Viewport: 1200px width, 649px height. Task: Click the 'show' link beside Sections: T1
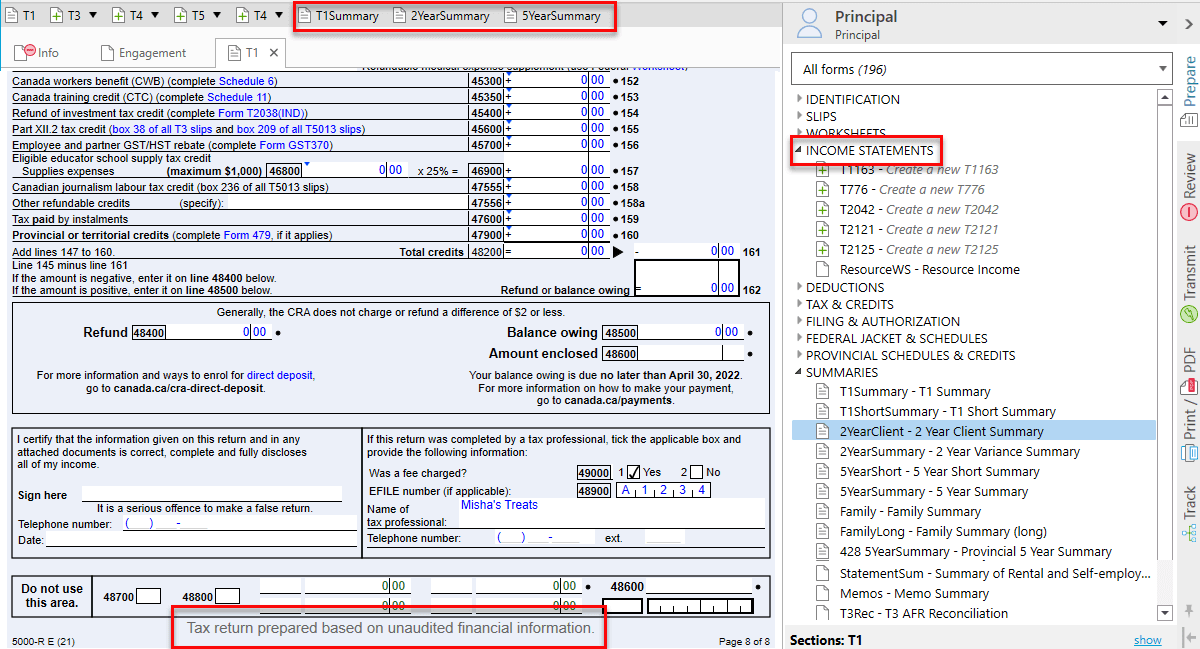pos(1148,640)
